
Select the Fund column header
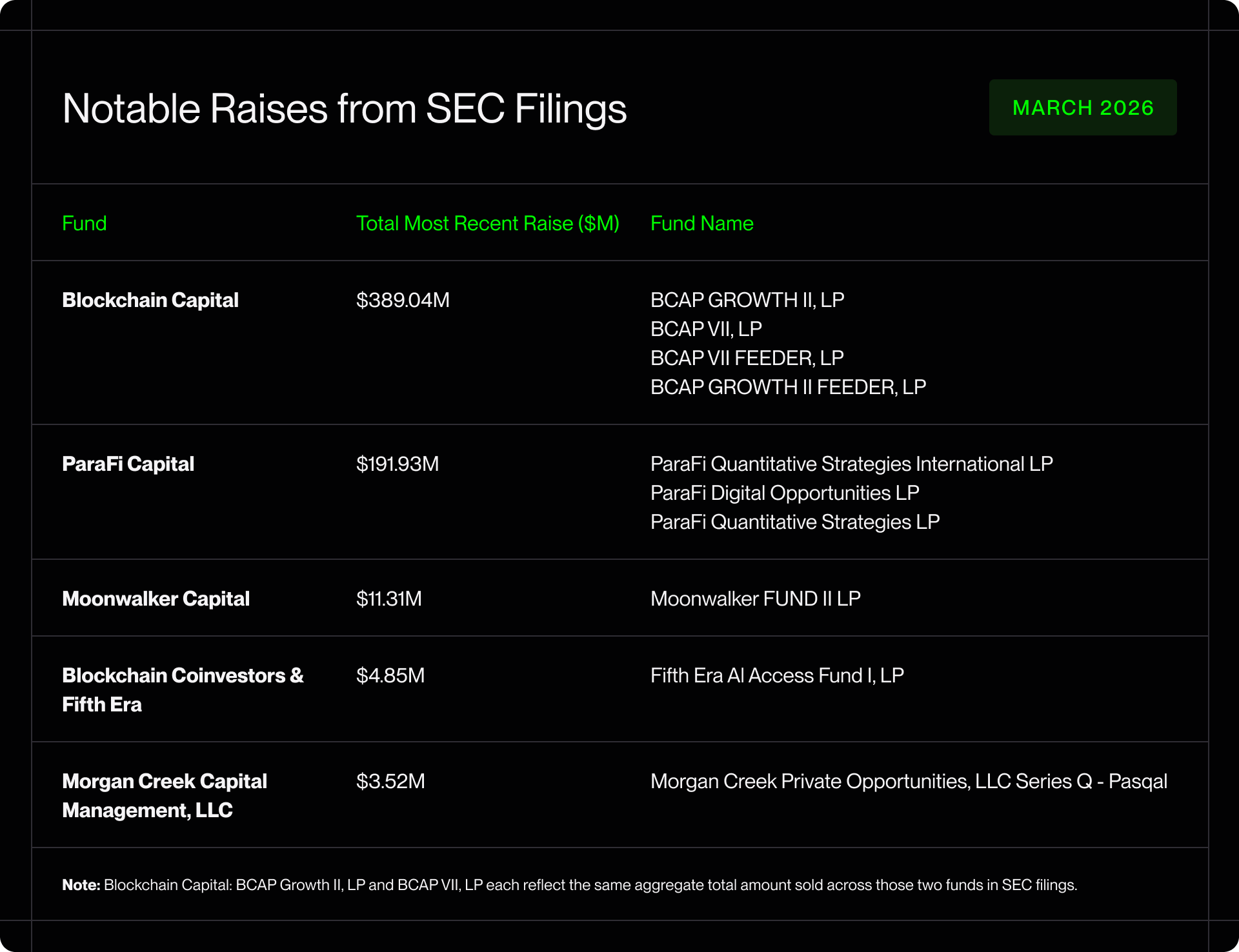(84, 224)
